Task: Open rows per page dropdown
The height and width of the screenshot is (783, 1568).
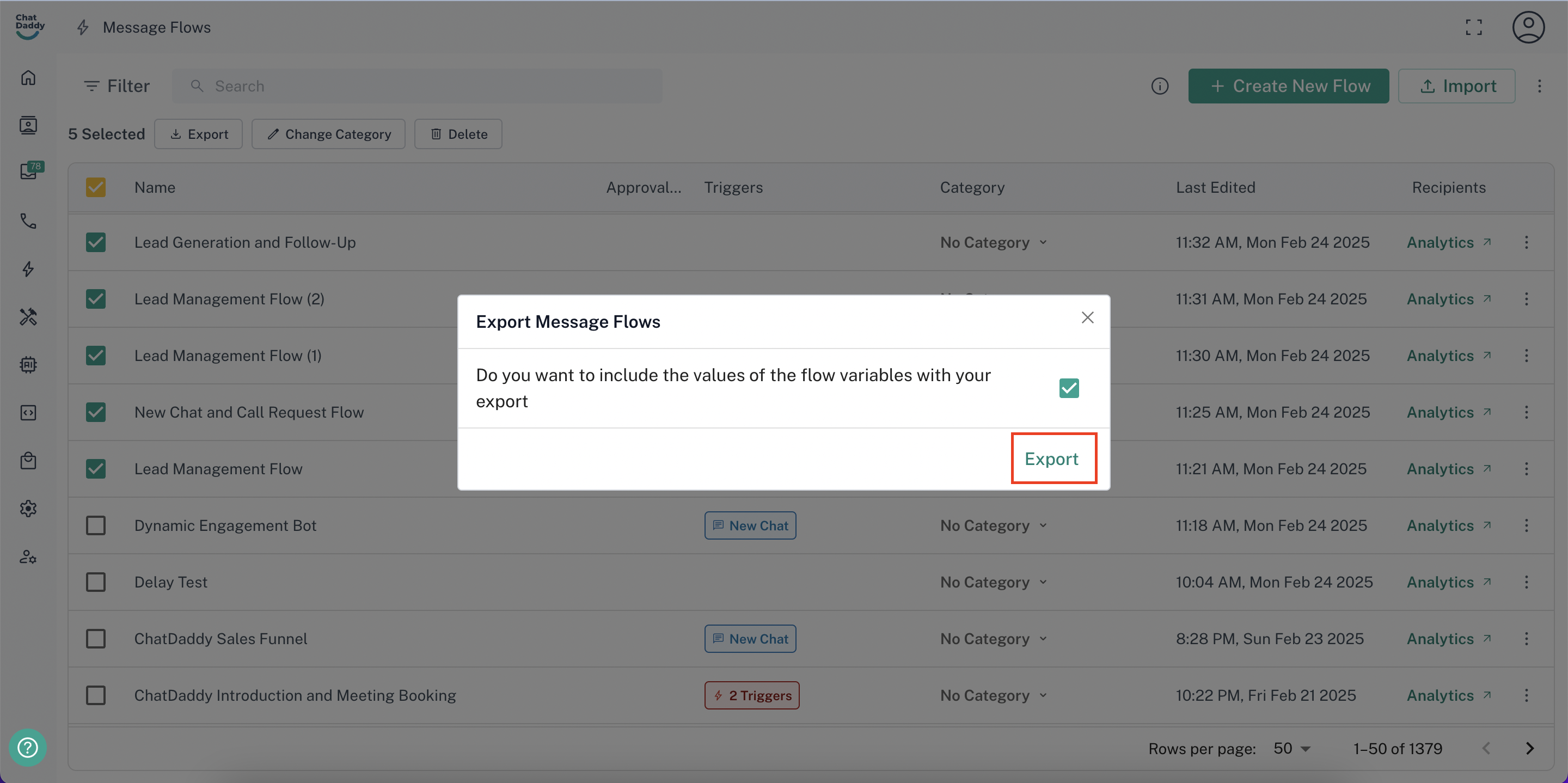Action: [x=1291, y=748]
